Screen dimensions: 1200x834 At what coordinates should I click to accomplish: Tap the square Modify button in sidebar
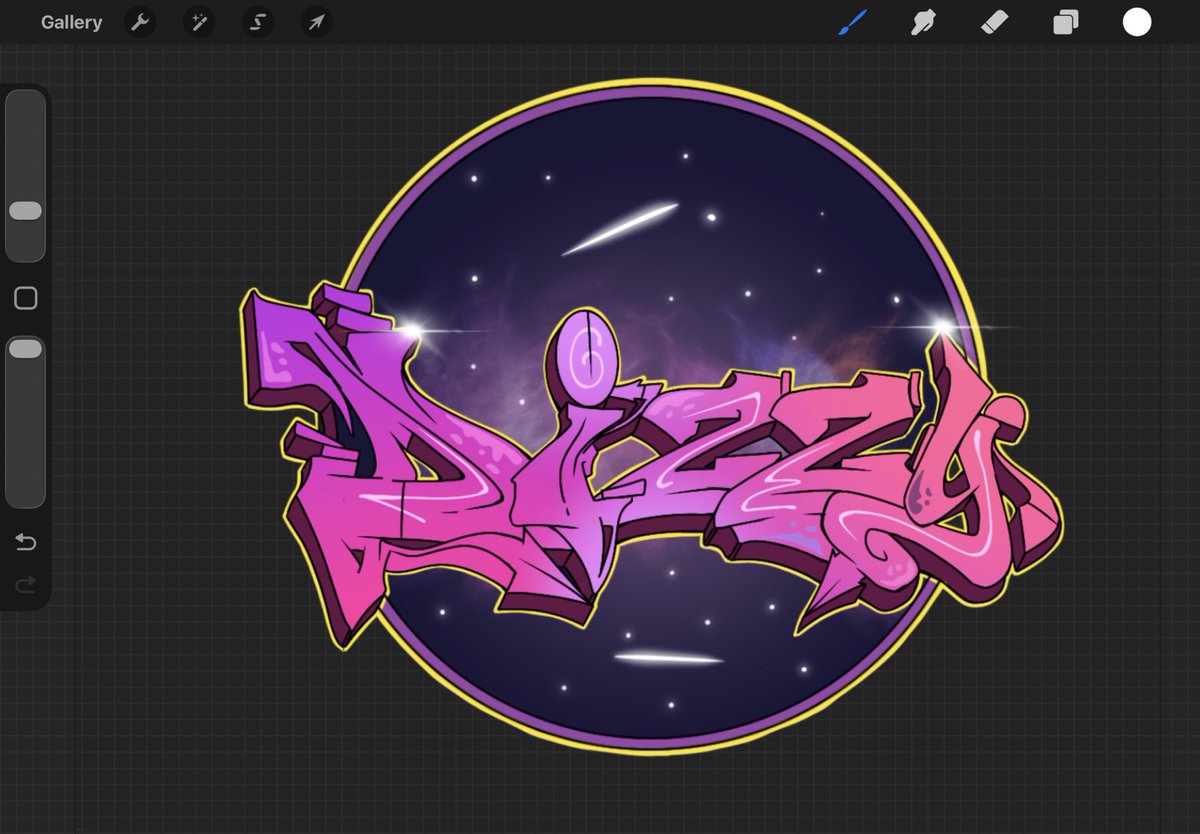click(25, 298)
